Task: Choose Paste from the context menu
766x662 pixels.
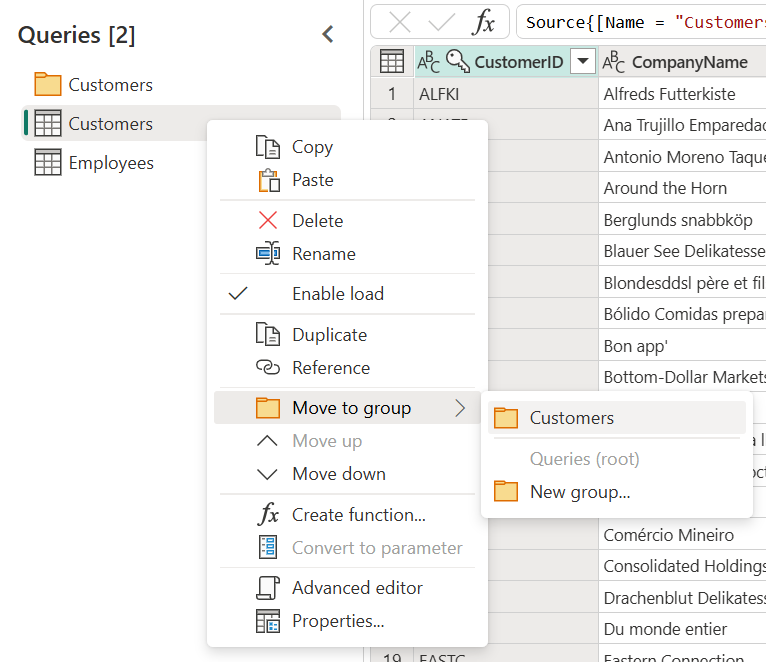Action: 347,180
